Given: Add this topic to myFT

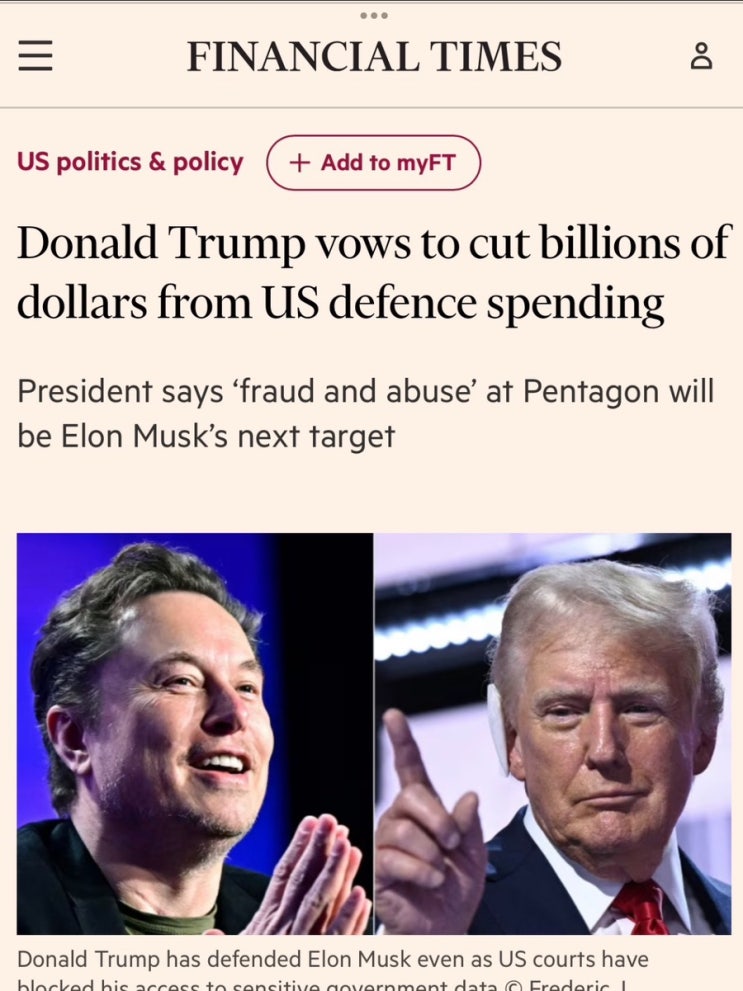Looking at the screenshot, I should tap(373, 162).
